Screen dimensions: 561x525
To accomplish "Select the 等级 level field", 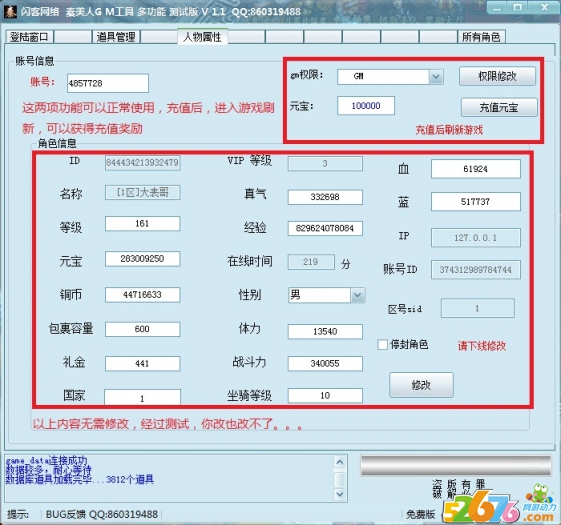I will click(142, 224).
